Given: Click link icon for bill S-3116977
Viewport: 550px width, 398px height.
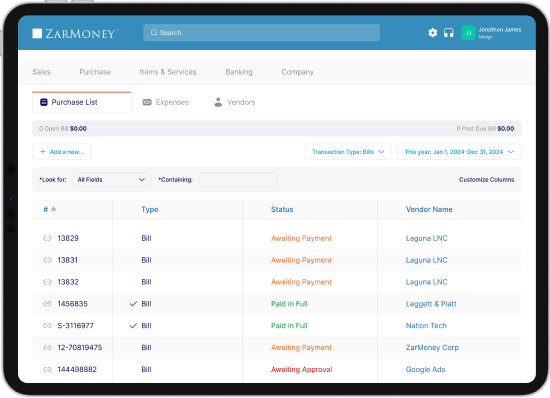Looking at the screenshot, I should [x=47, y=325].
